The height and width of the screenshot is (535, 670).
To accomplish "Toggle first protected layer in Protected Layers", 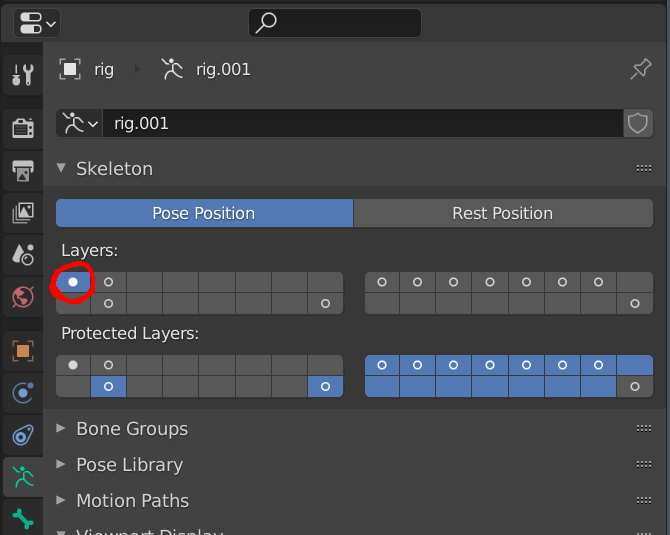I will pos(73,365).
